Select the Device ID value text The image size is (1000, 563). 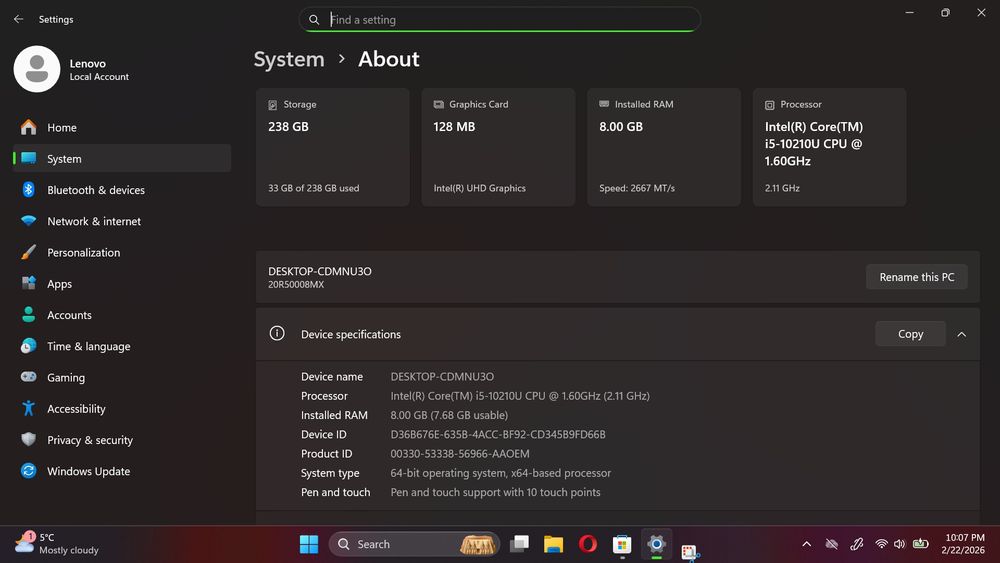pyautogui.click(x=498, y=434)
